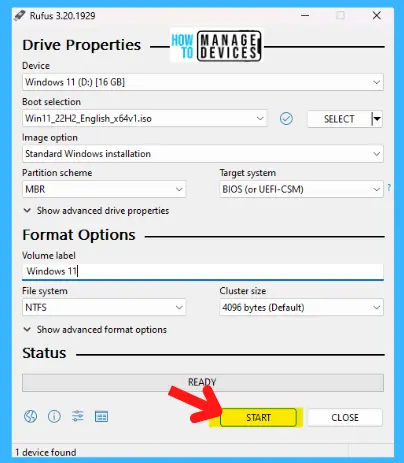
Task: Click the Format Options heading
Action: [x=79, y=235]
